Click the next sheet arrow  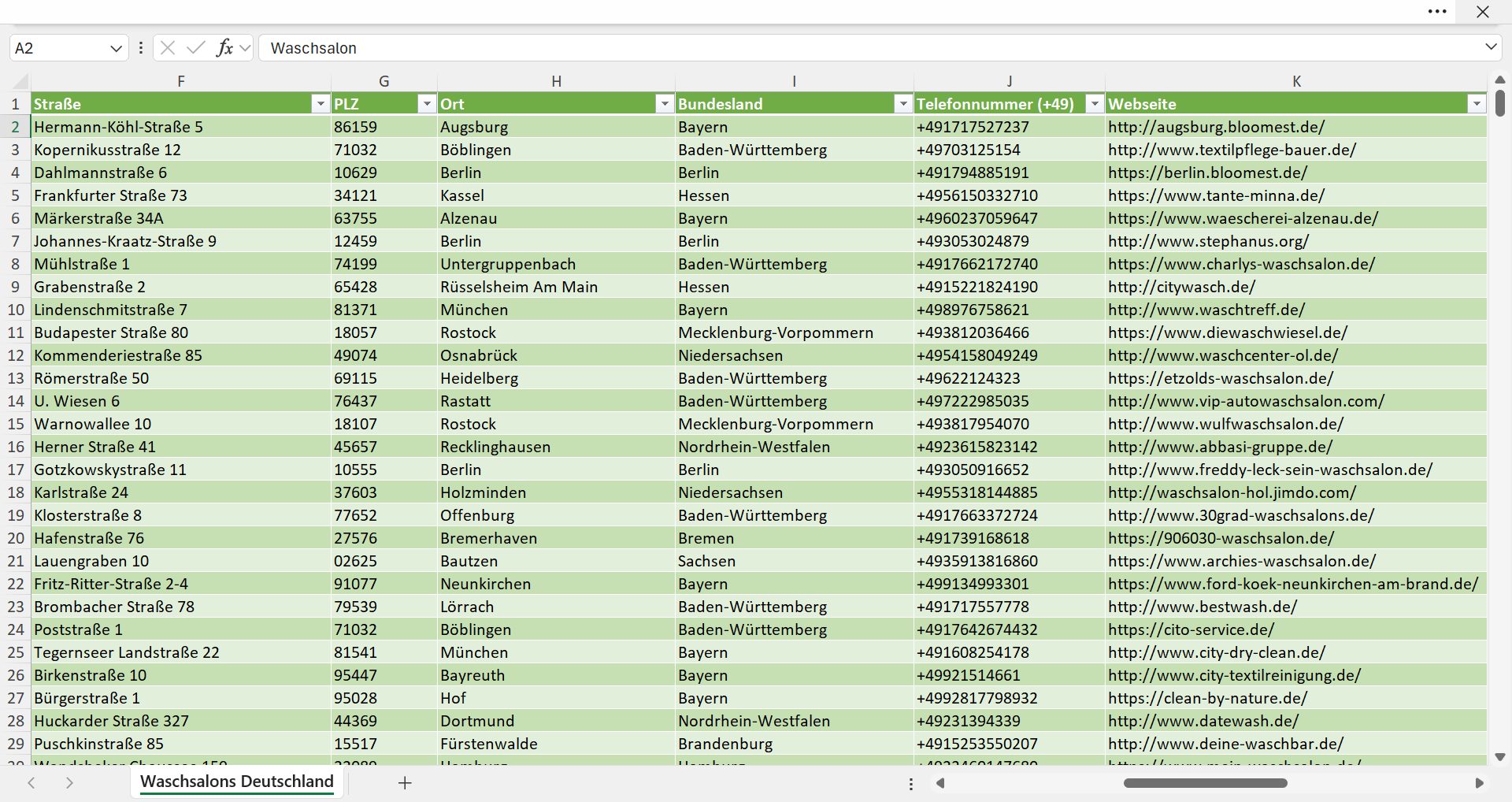click(69, 783)
